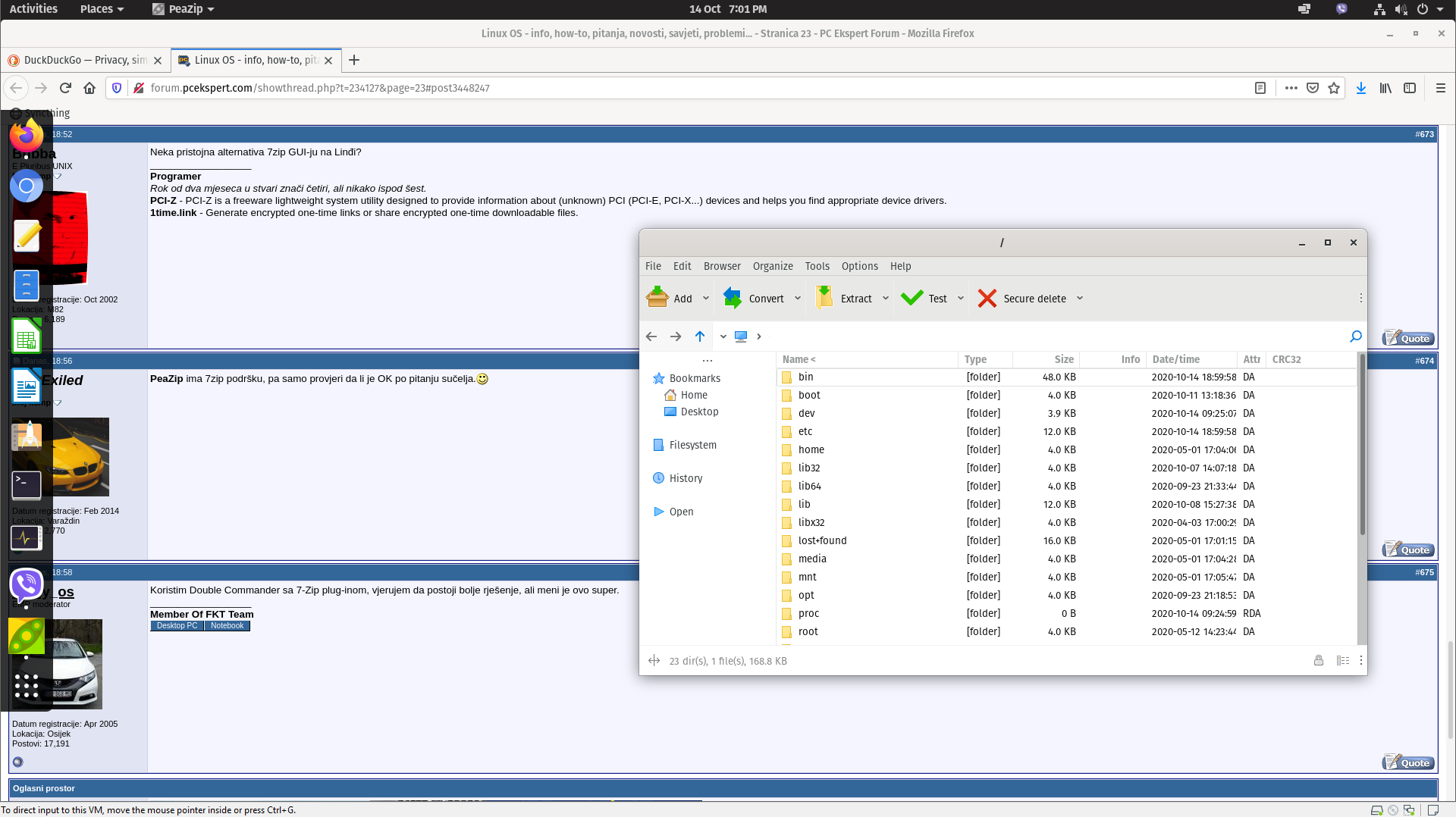This screenshot has height=817, width=1456.
Task: Click the Convert toolbar icon
Action: pos(733,298)
